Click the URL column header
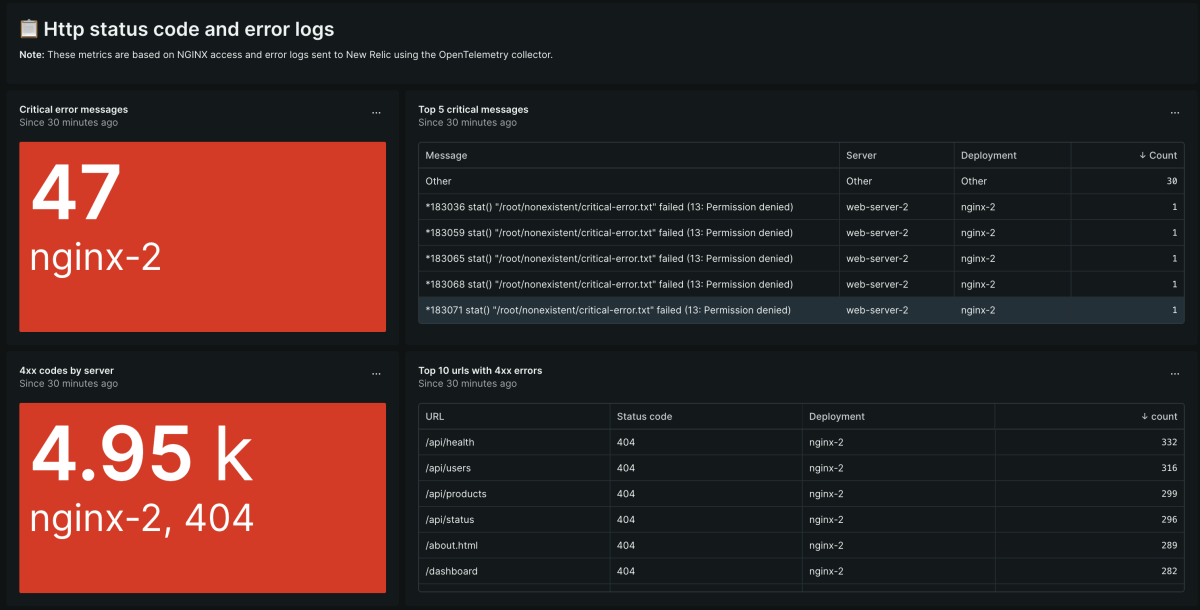This screenshot has width=1200, height=610. tap(435, 416)
